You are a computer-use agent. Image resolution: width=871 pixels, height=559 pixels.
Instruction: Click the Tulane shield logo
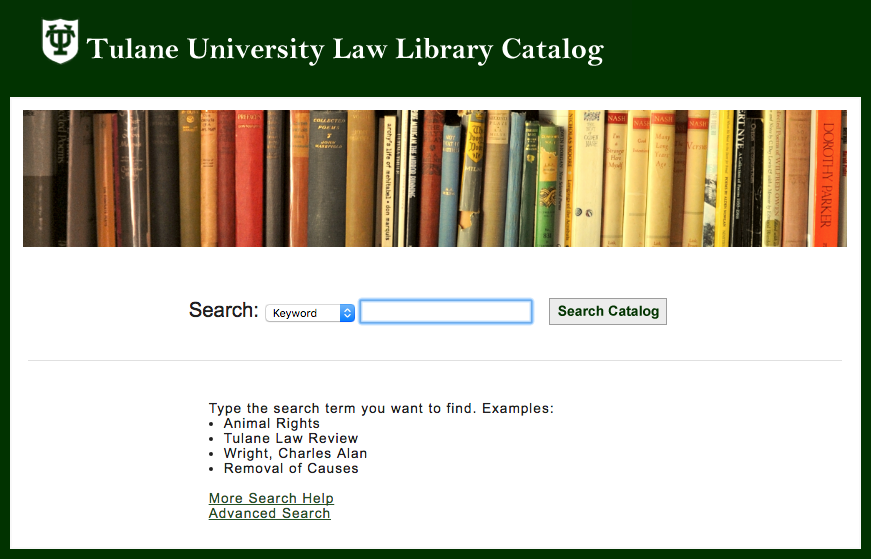(60, 41)
